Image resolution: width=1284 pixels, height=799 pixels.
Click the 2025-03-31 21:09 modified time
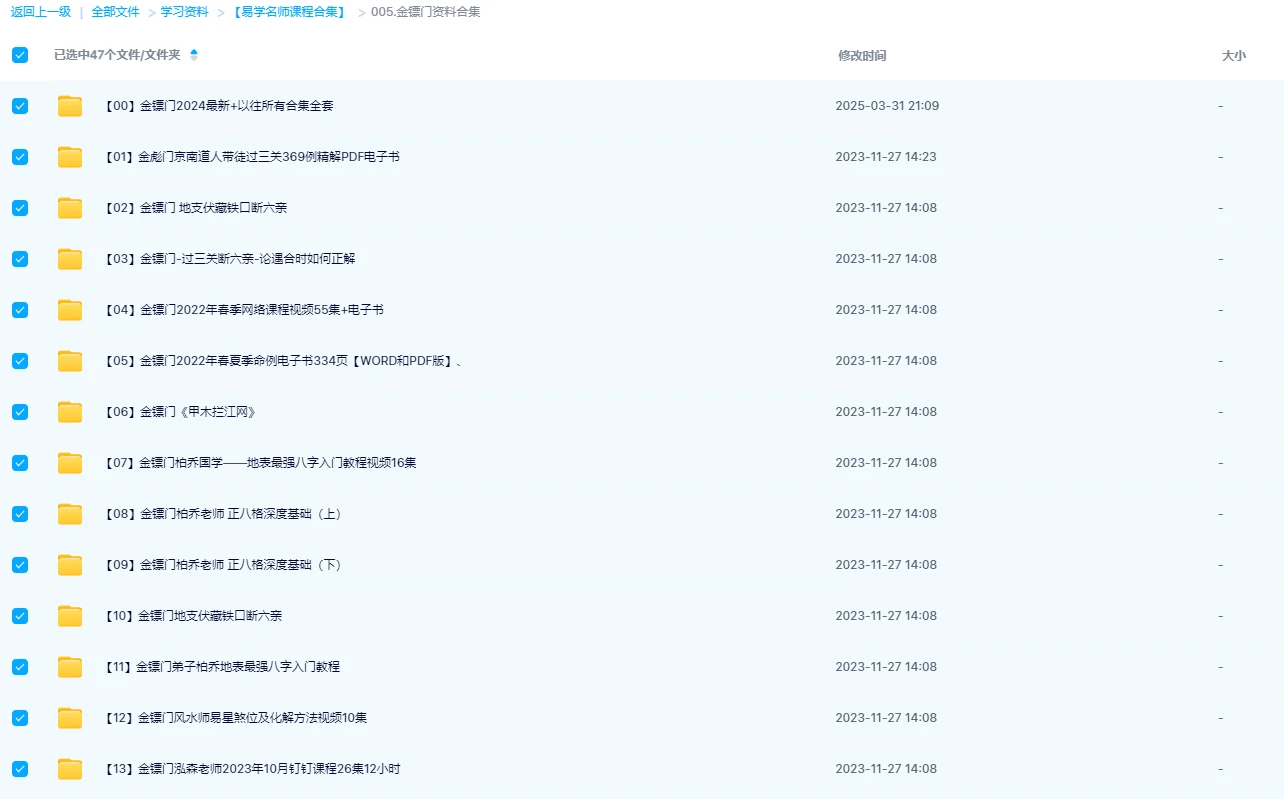[x=887, y=106]
